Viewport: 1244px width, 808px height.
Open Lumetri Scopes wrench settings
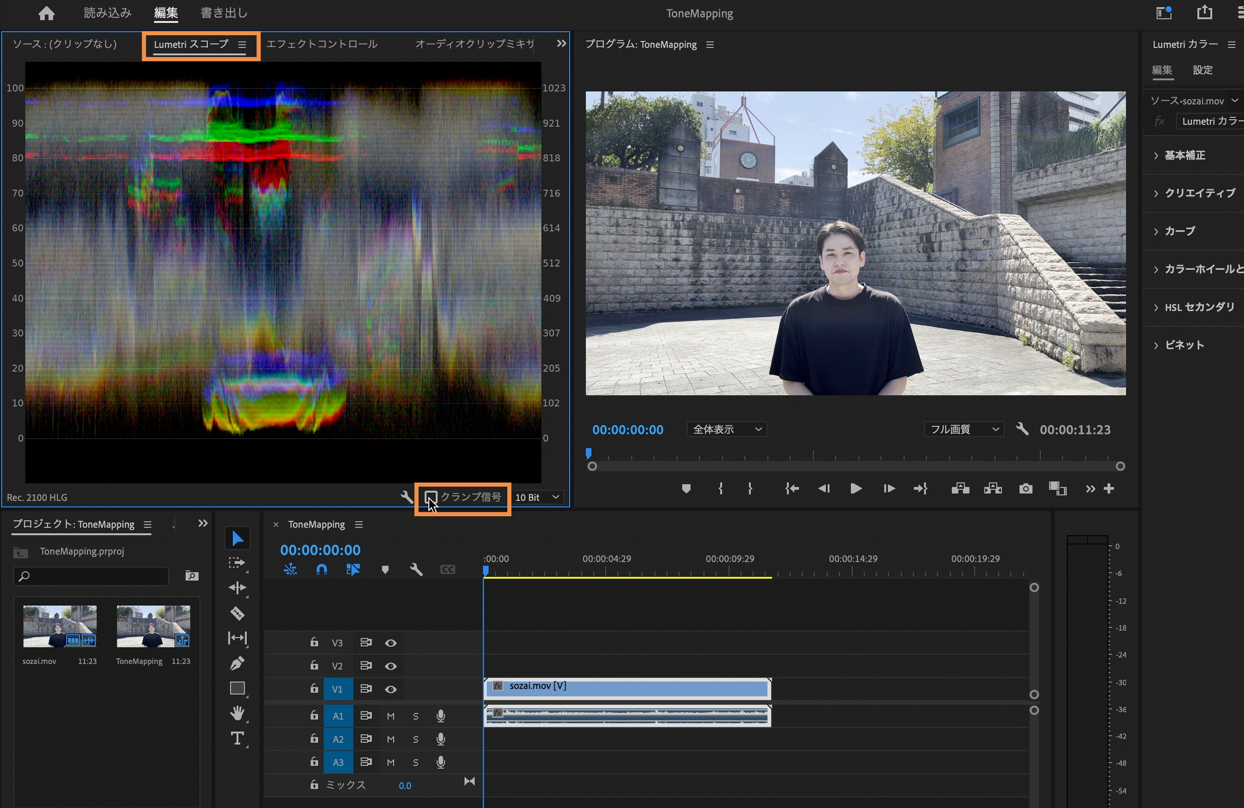[x=407, y=497]
